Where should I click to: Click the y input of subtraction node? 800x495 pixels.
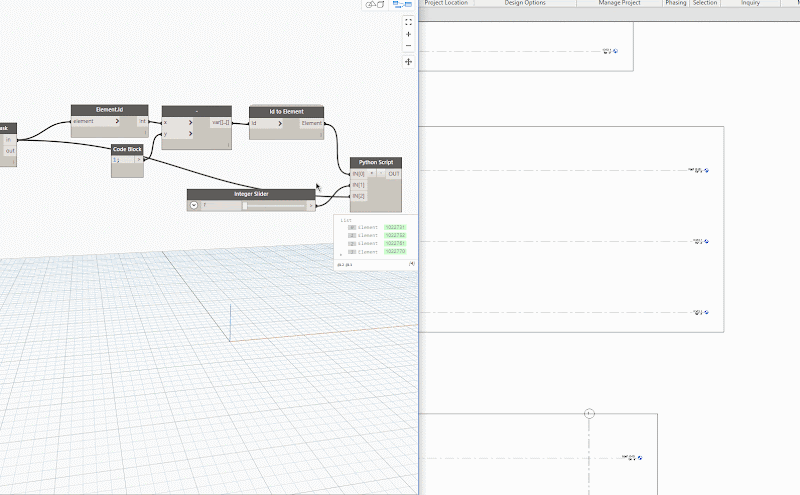(x=178, y=134)
